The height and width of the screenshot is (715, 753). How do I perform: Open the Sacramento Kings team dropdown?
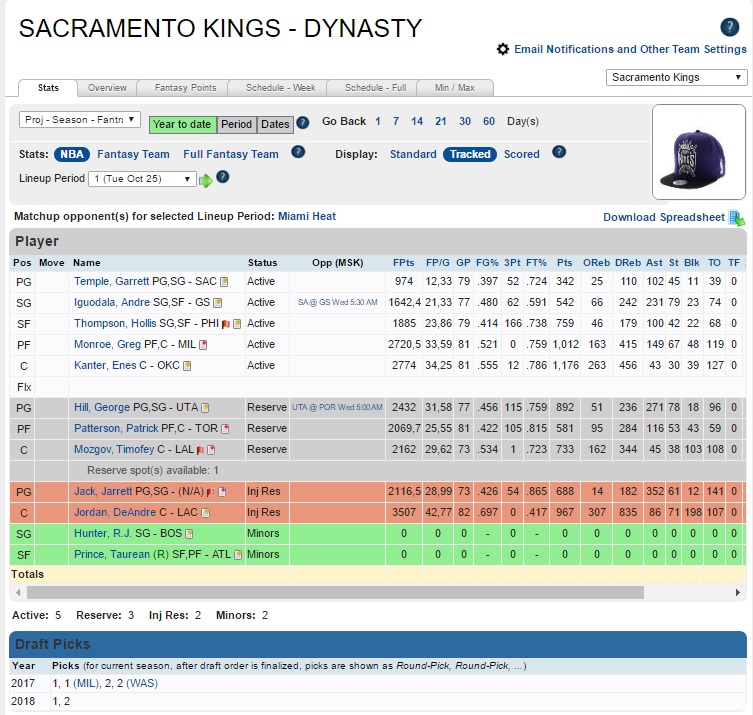tap(677, 77)
